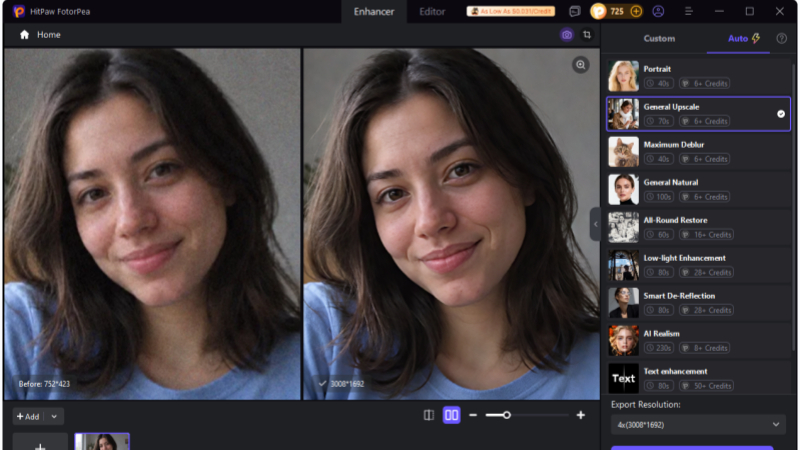
Task: Choose the Low-light Enhancement model
Action: [698, 265]
